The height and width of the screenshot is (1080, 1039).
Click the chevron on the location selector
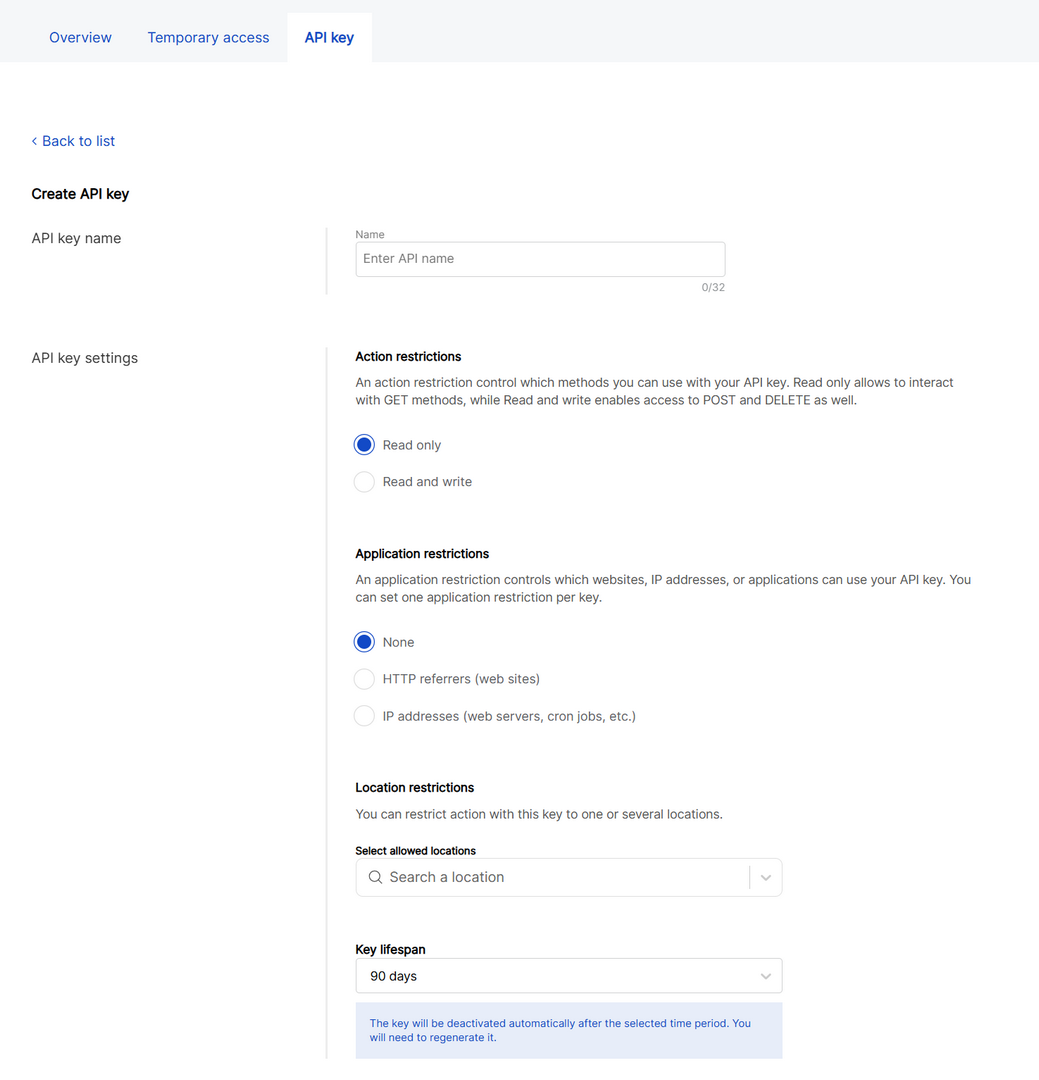point(765,876)
